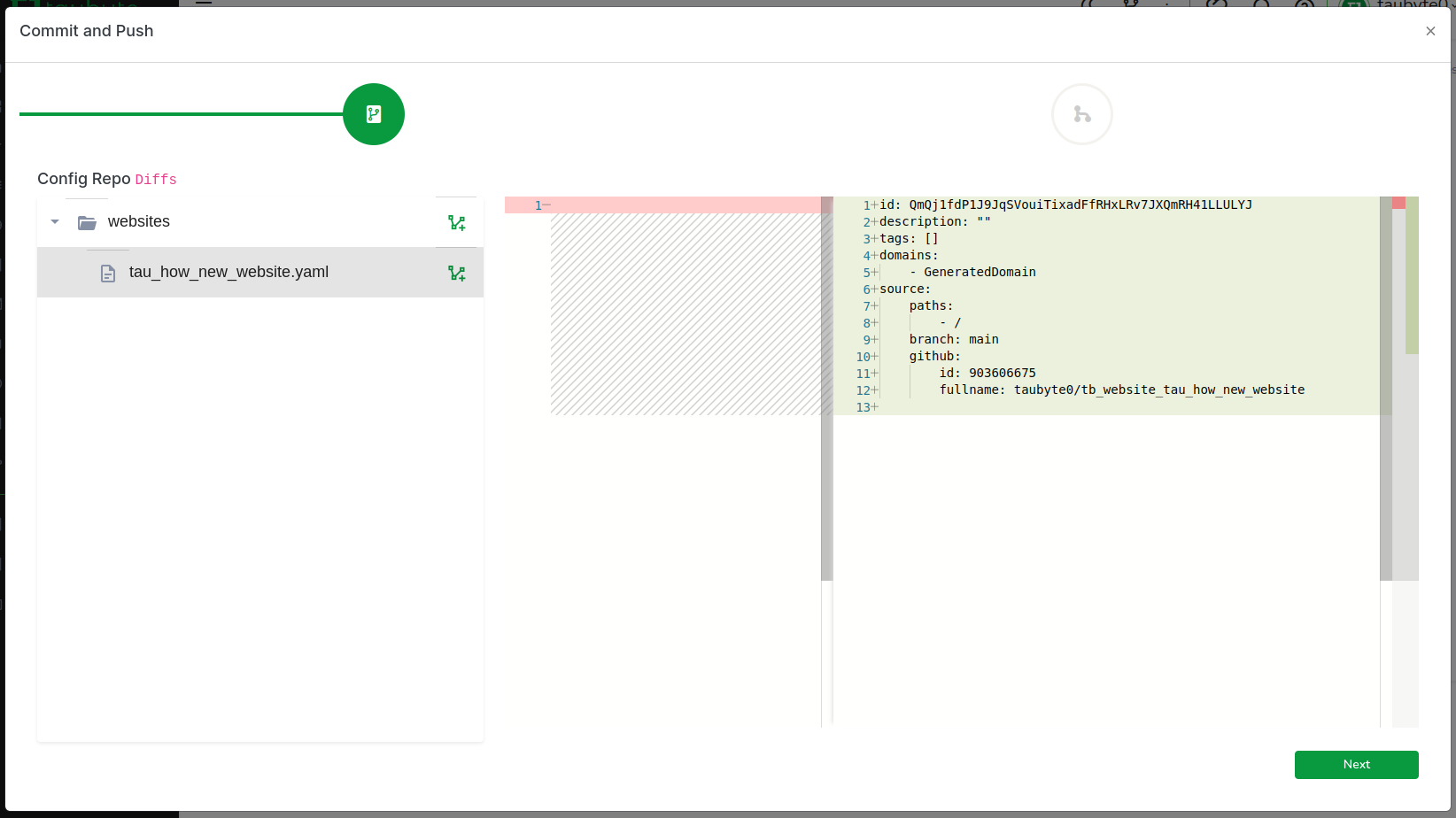Click the modified pane's vertical scrollbar
The width and height of the screenshot is (1456, 818).
pos(1385,390)
